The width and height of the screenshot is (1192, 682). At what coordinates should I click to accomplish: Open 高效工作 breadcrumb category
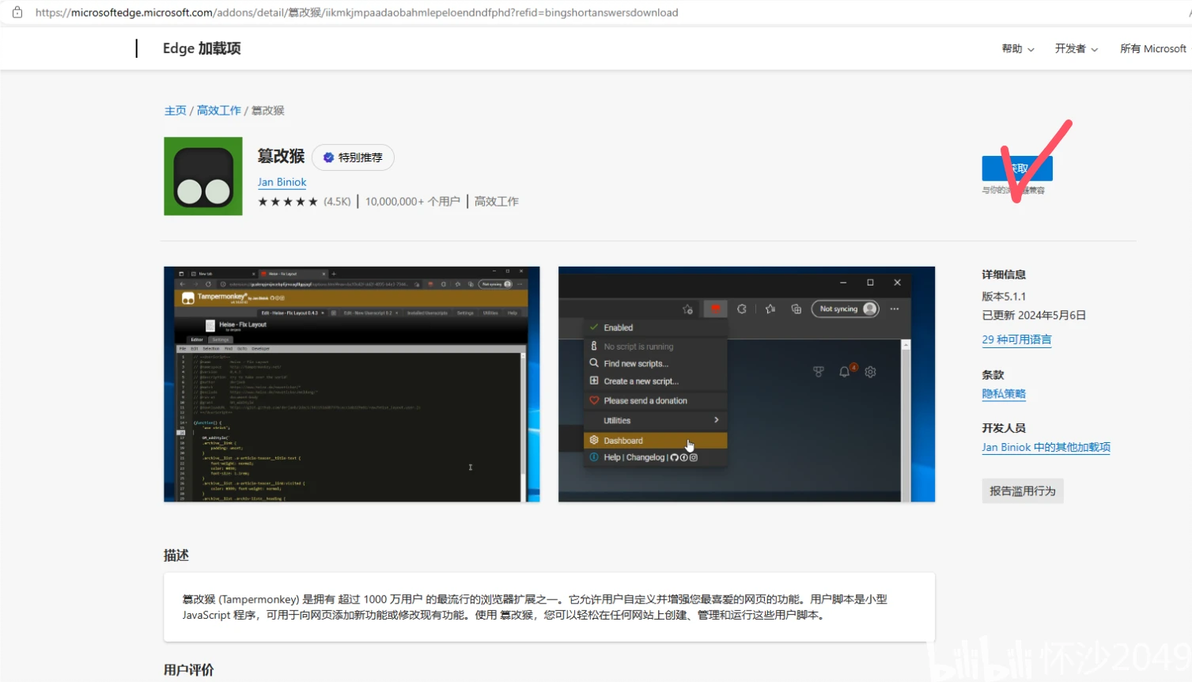coord(219,110)
